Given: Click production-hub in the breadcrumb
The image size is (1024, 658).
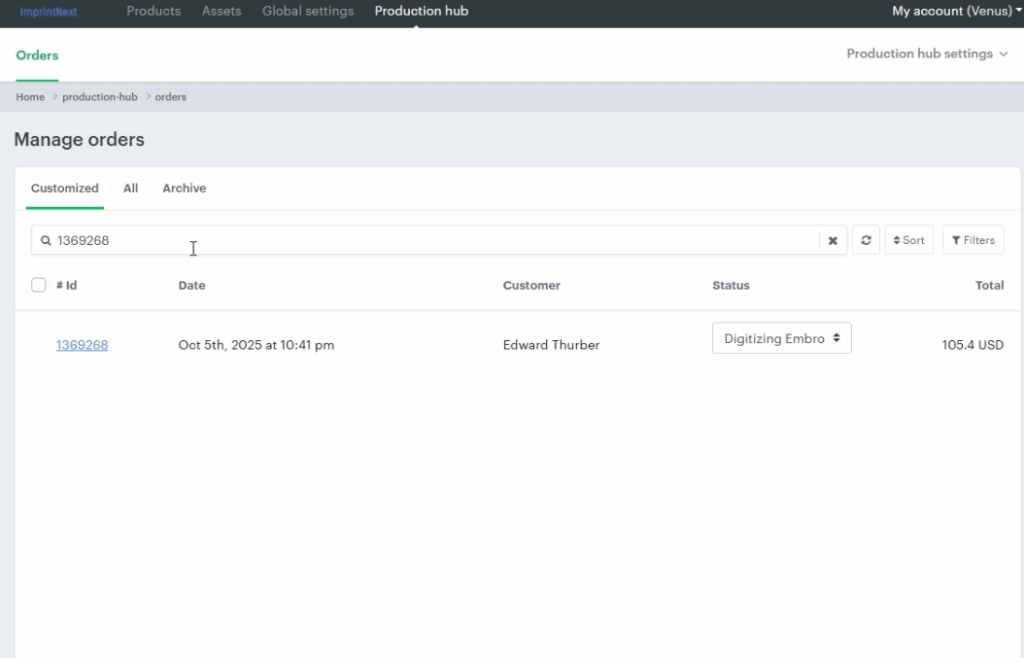Looking at the screenshot, I should coord(99,97).
